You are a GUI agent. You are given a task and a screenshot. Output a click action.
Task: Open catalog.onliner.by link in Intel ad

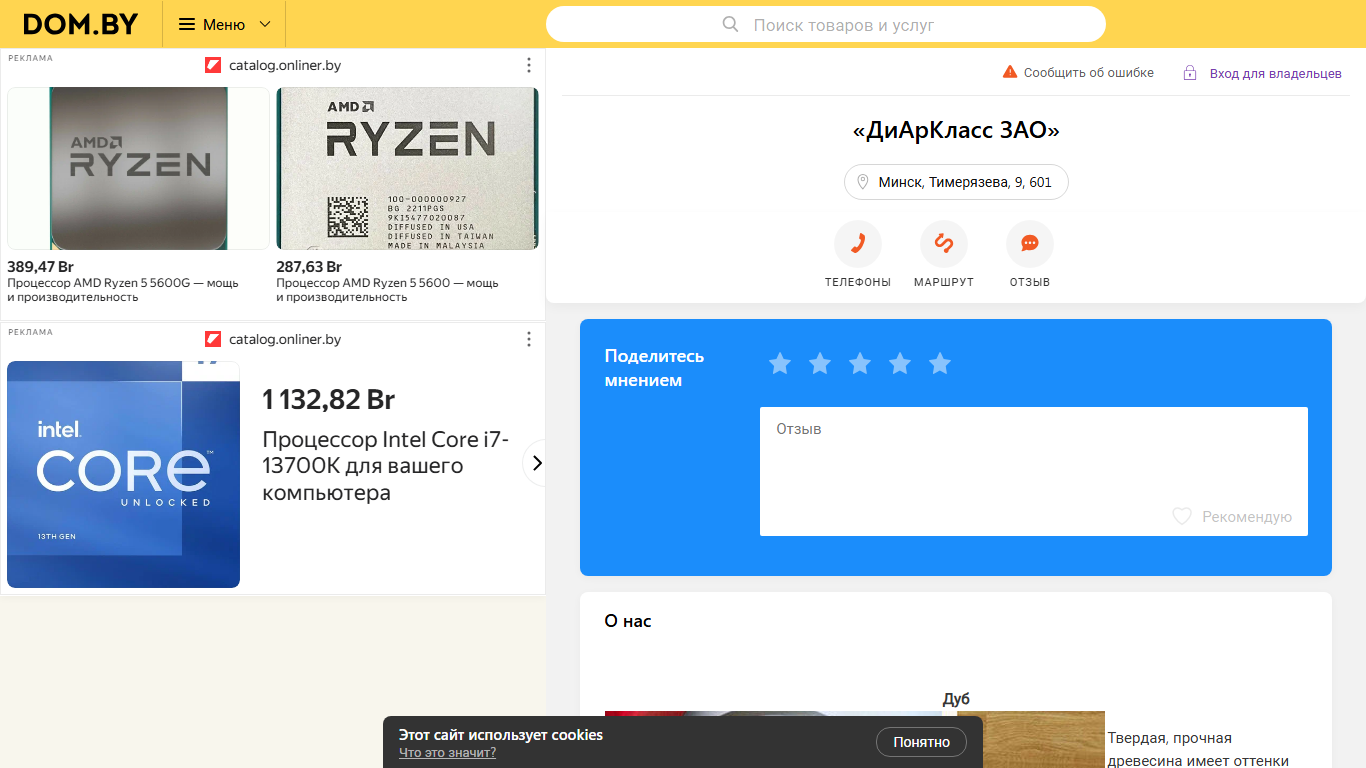point(285,339)
